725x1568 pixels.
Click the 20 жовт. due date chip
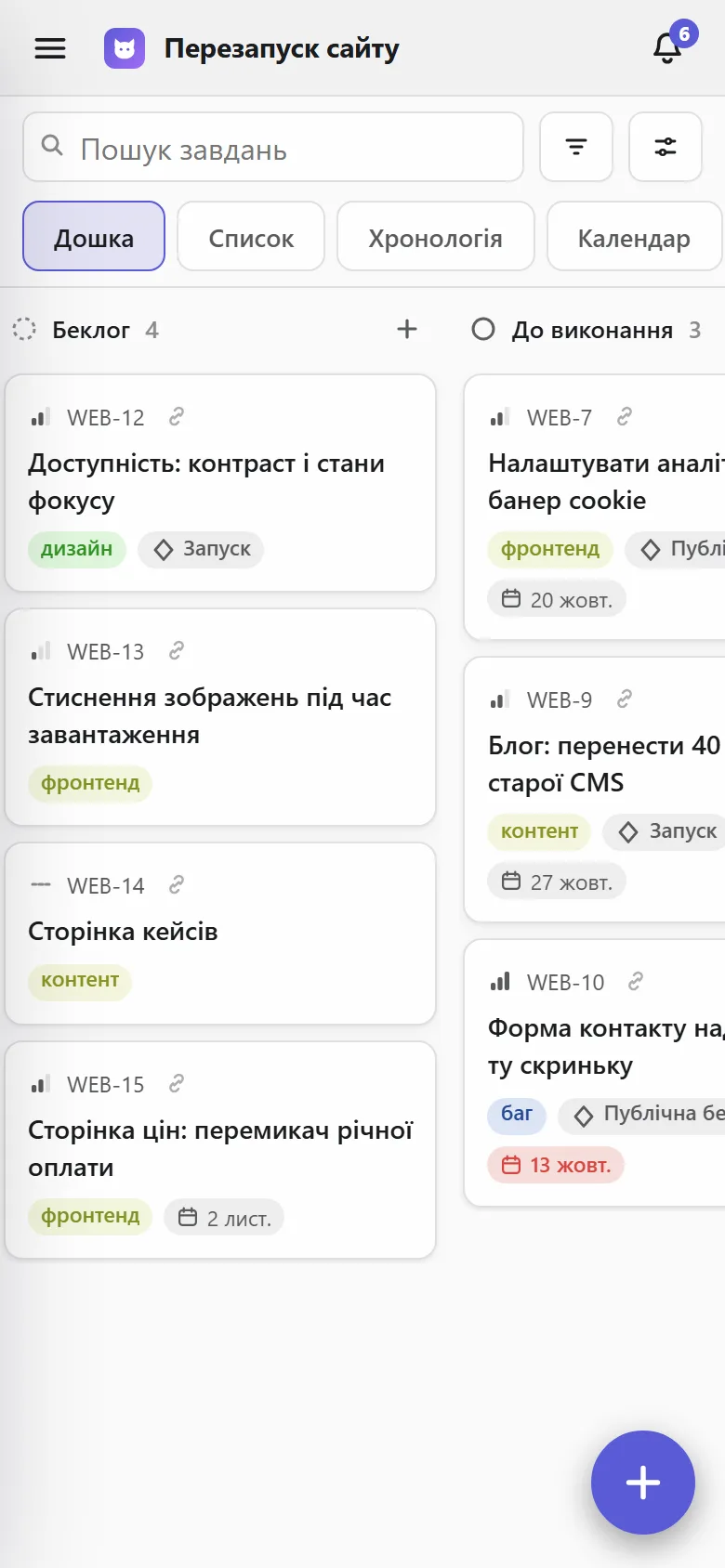coord(557,599)
